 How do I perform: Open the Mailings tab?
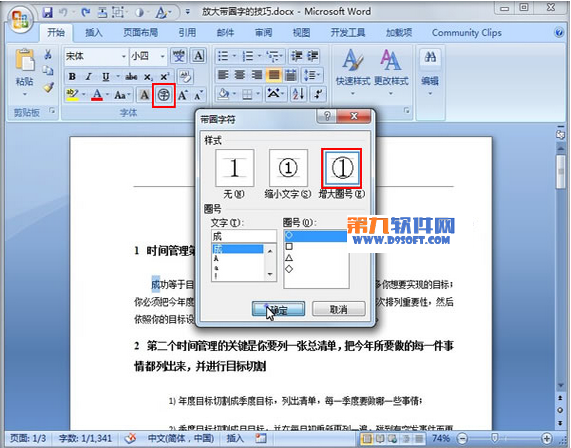click(x=225, y=33)
